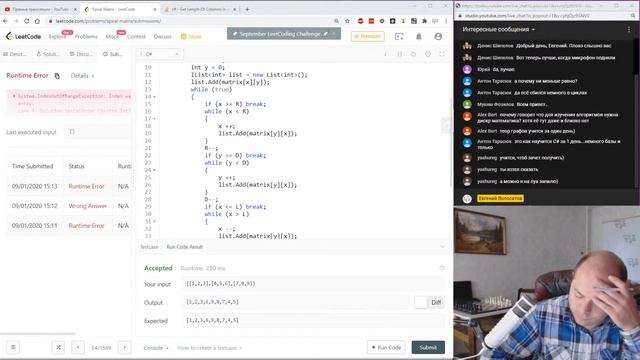Image resolution: width=640 pixels, height=360 pixels.
Task: Expand the Console dropdown
Action: click(x=156, y=348)
